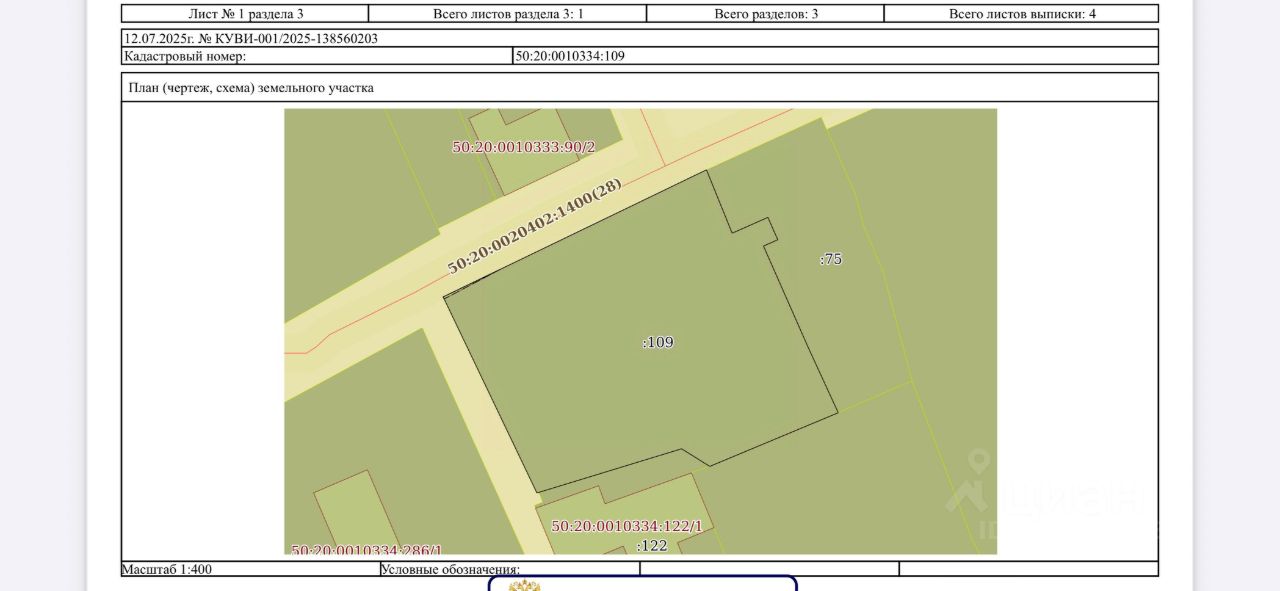Screen dimensions: 1280x591
Task: Click parcel label :109 on the map
Action: coord(658,342)
